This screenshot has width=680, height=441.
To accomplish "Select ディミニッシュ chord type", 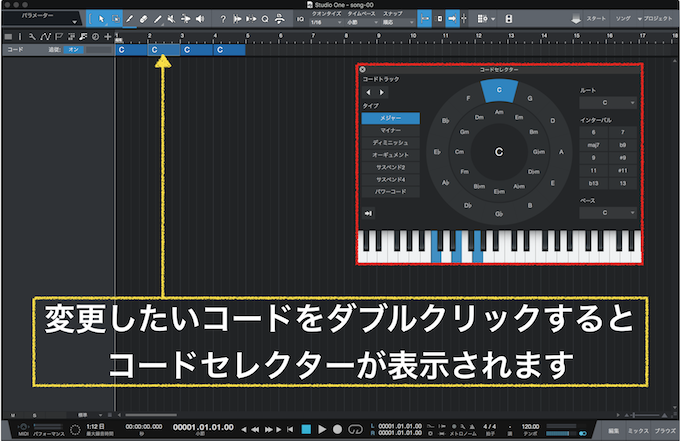I will click(391, 143).
